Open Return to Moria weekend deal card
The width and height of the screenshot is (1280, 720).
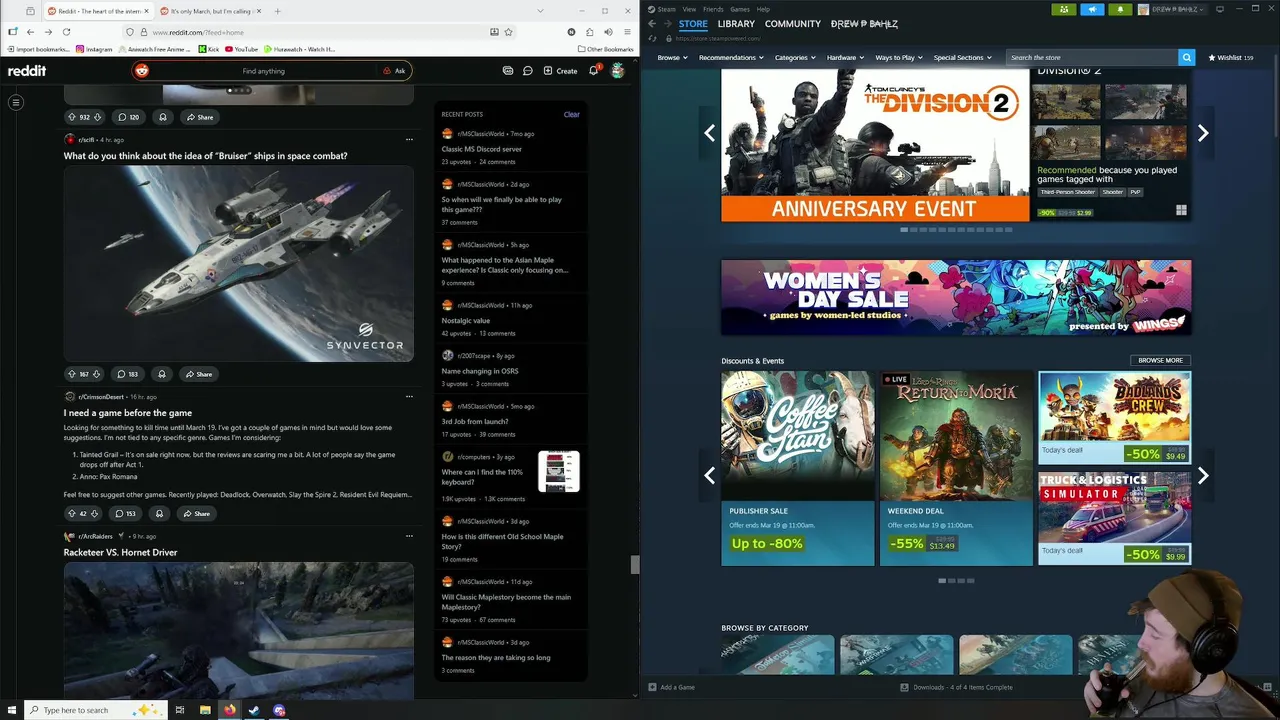click(x=956, y=468)
